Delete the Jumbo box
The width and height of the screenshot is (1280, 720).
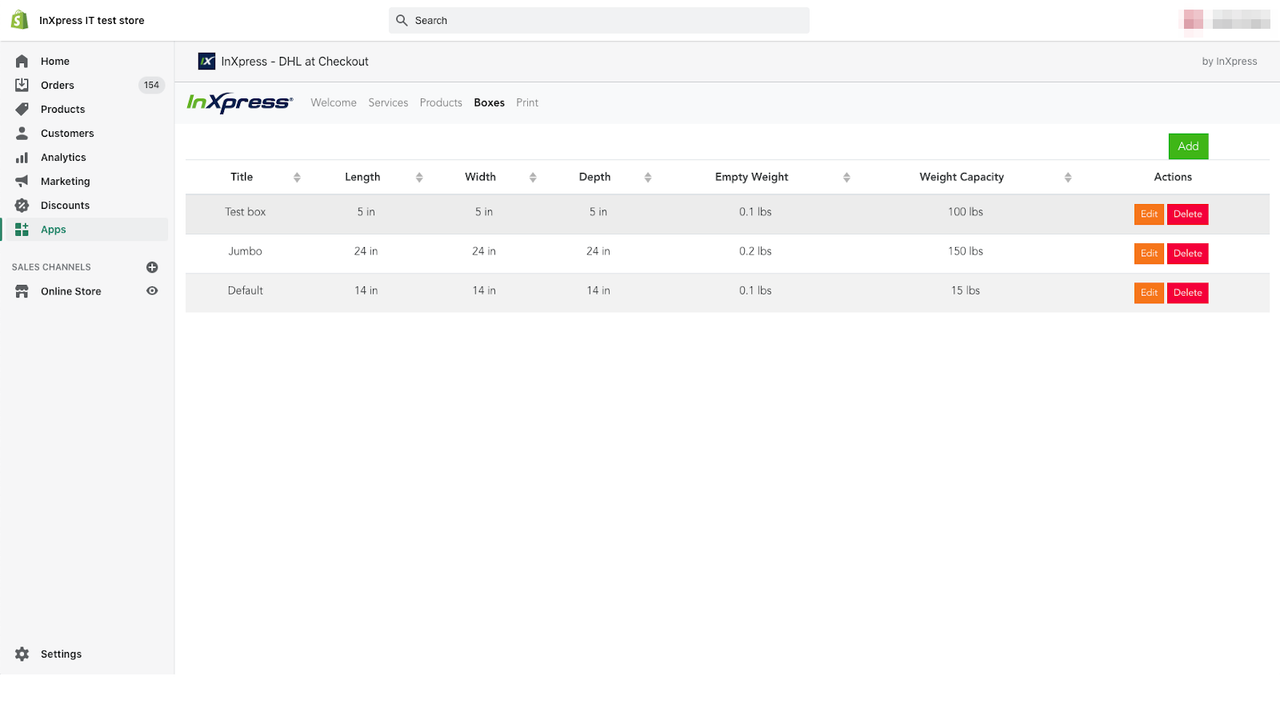click(1187, 253)
